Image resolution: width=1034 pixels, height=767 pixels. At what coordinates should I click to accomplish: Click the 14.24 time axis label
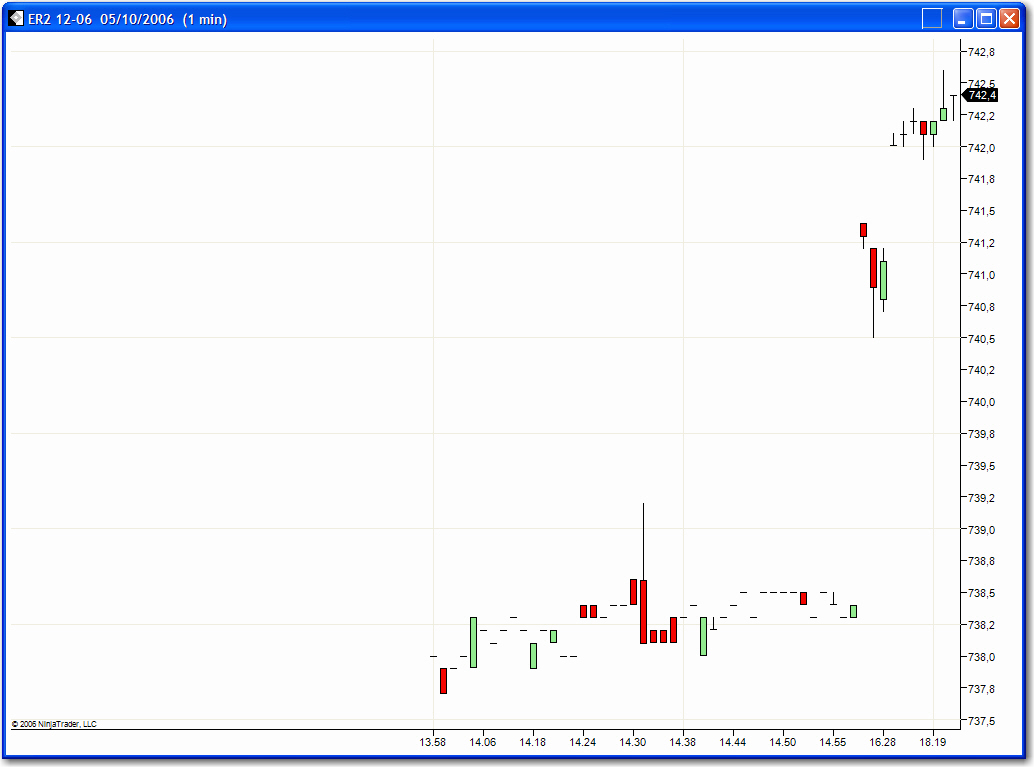(583, 743)
